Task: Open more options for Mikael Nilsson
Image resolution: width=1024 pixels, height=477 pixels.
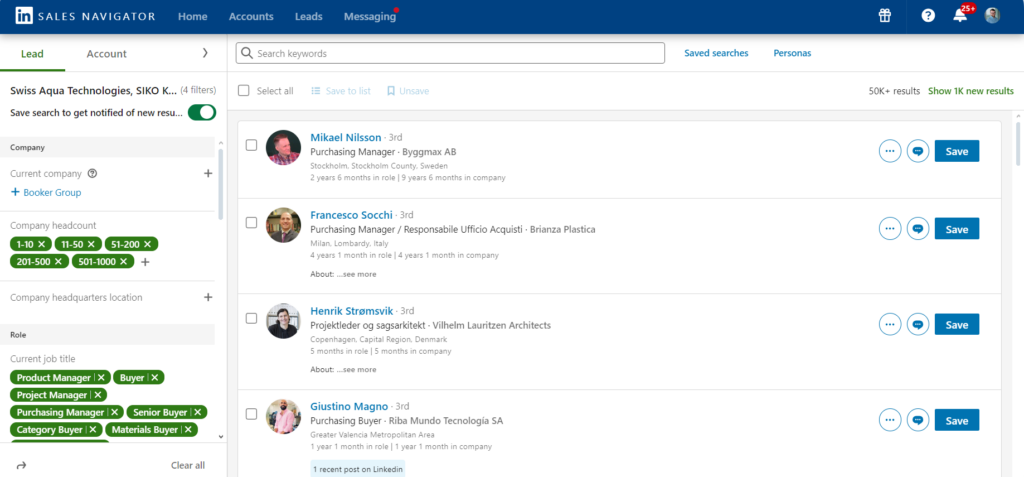Action: pyautogui.click(x=889, y=151)
